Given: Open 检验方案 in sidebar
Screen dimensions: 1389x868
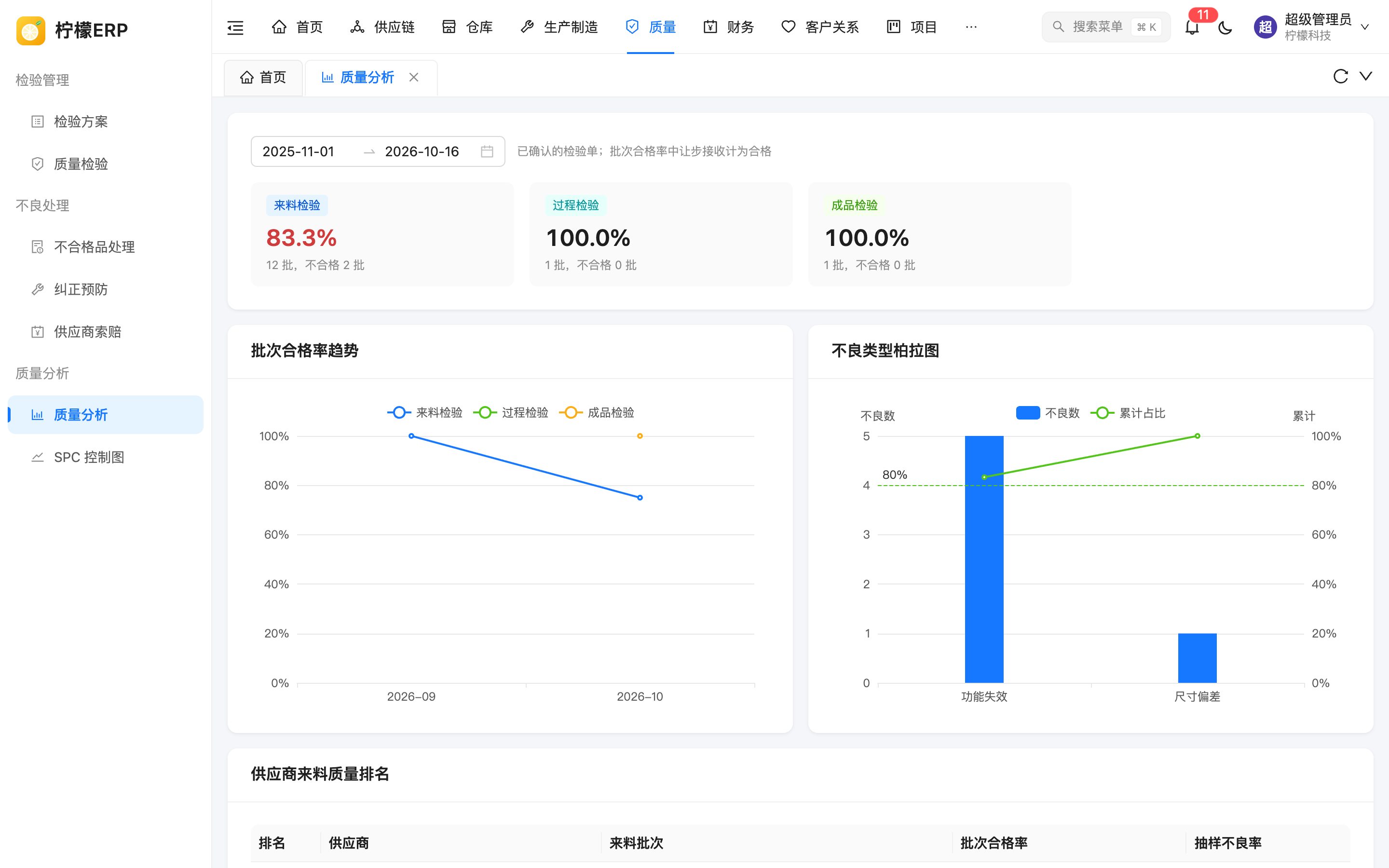Looking at the screenshot, I should (x=106, y=122).
